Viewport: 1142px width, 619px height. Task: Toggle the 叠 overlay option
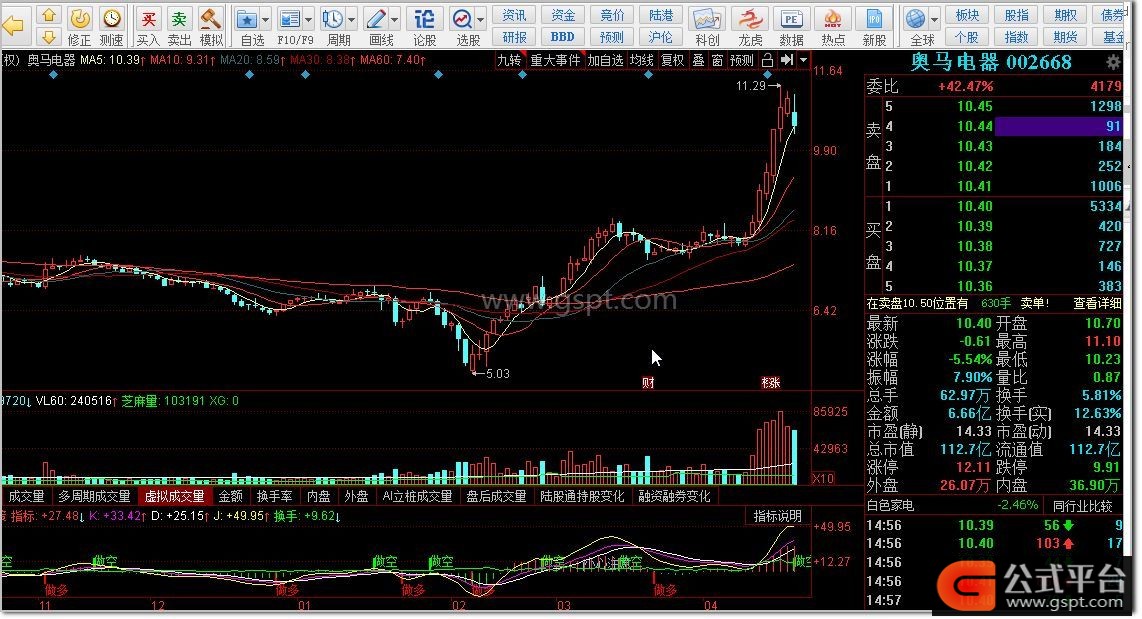pos(698,60)
